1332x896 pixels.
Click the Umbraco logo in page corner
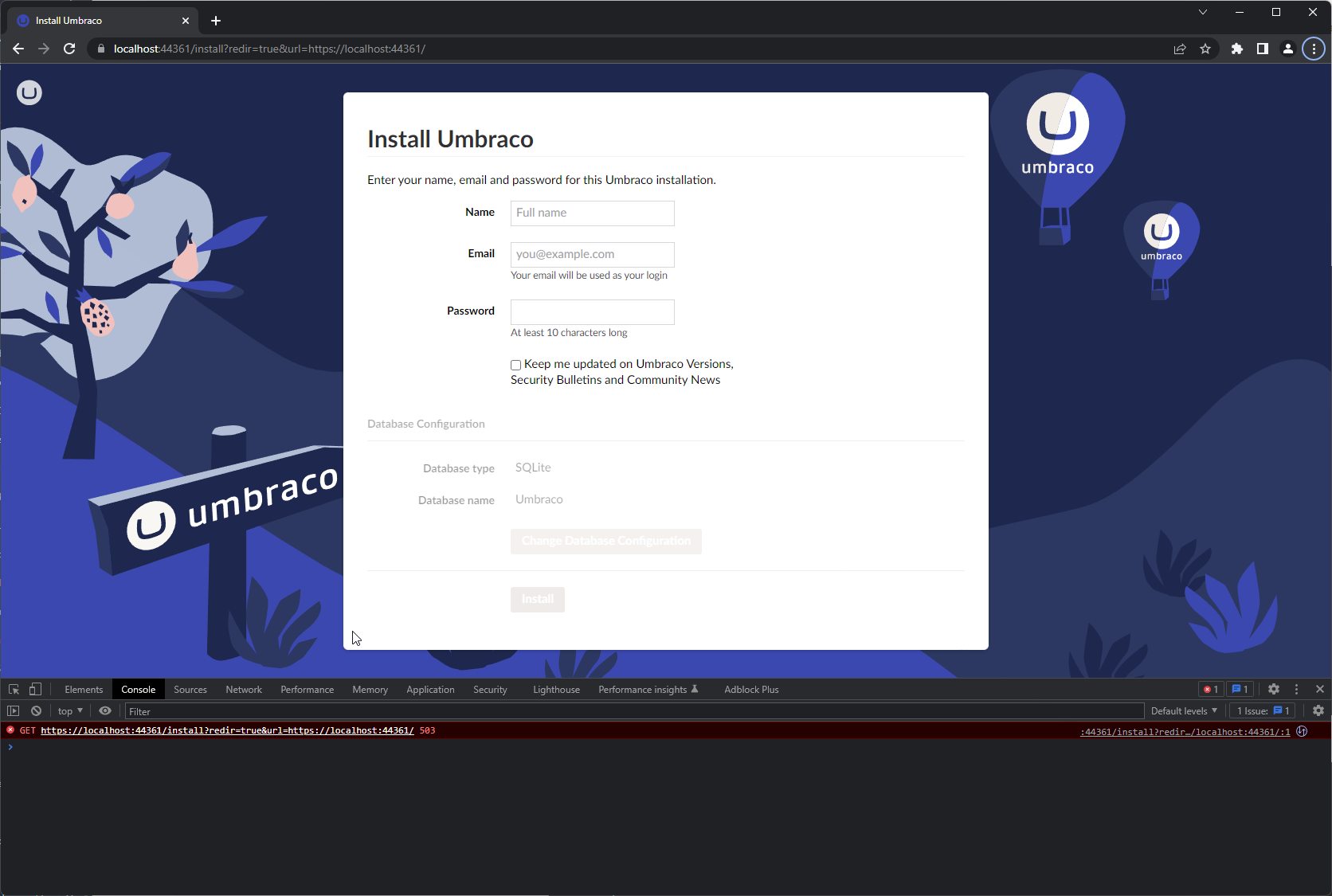coord(29,93)
